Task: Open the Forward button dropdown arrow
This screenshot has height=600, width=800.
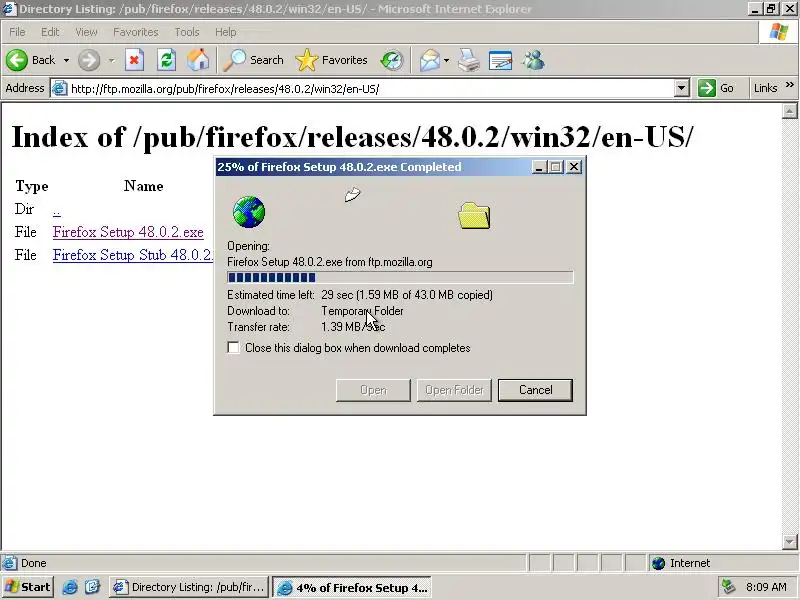Action: (x=111, y=60)
